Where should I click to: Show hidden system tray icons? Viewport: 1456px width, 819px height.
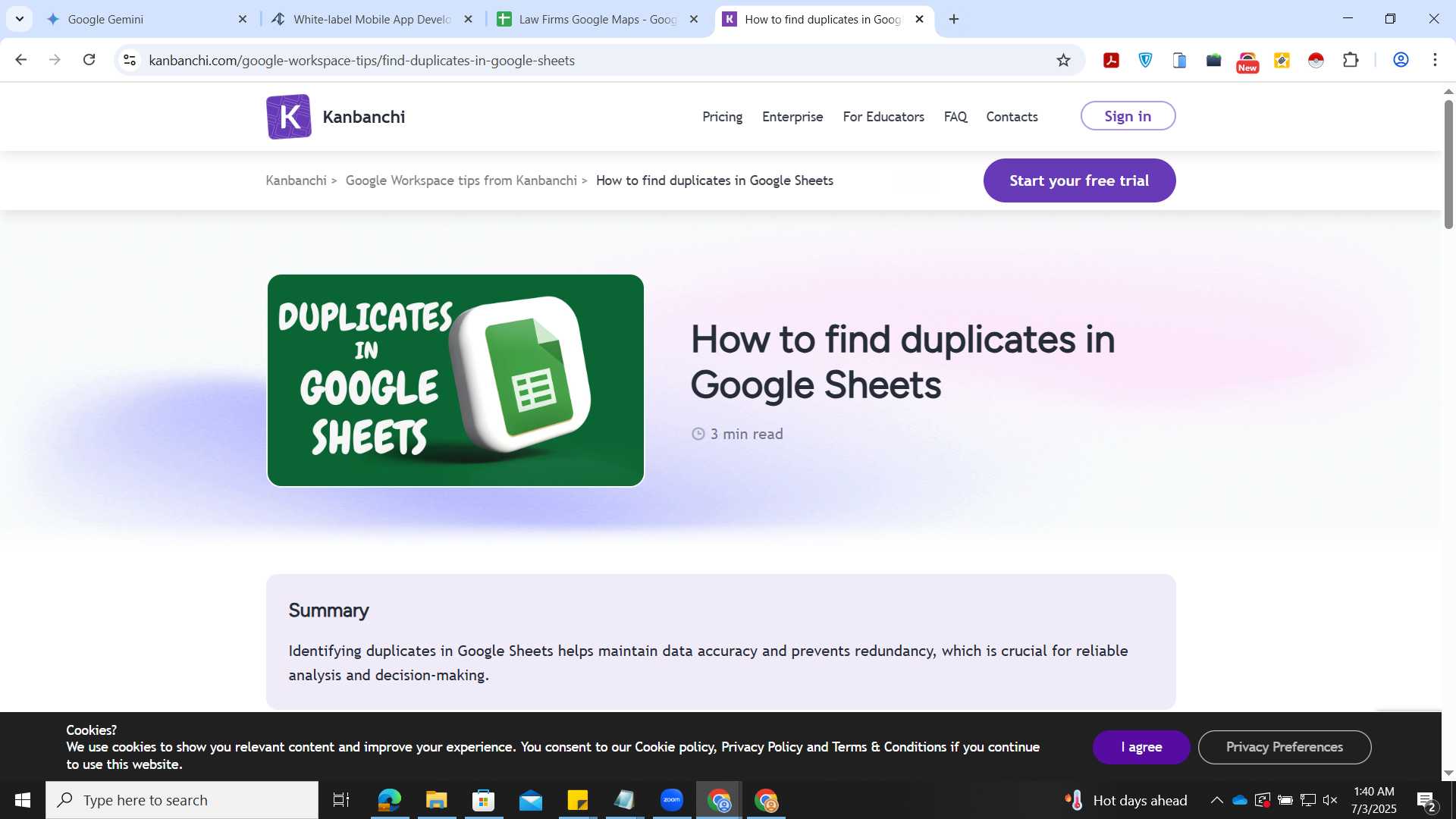tap(1216, 800)
